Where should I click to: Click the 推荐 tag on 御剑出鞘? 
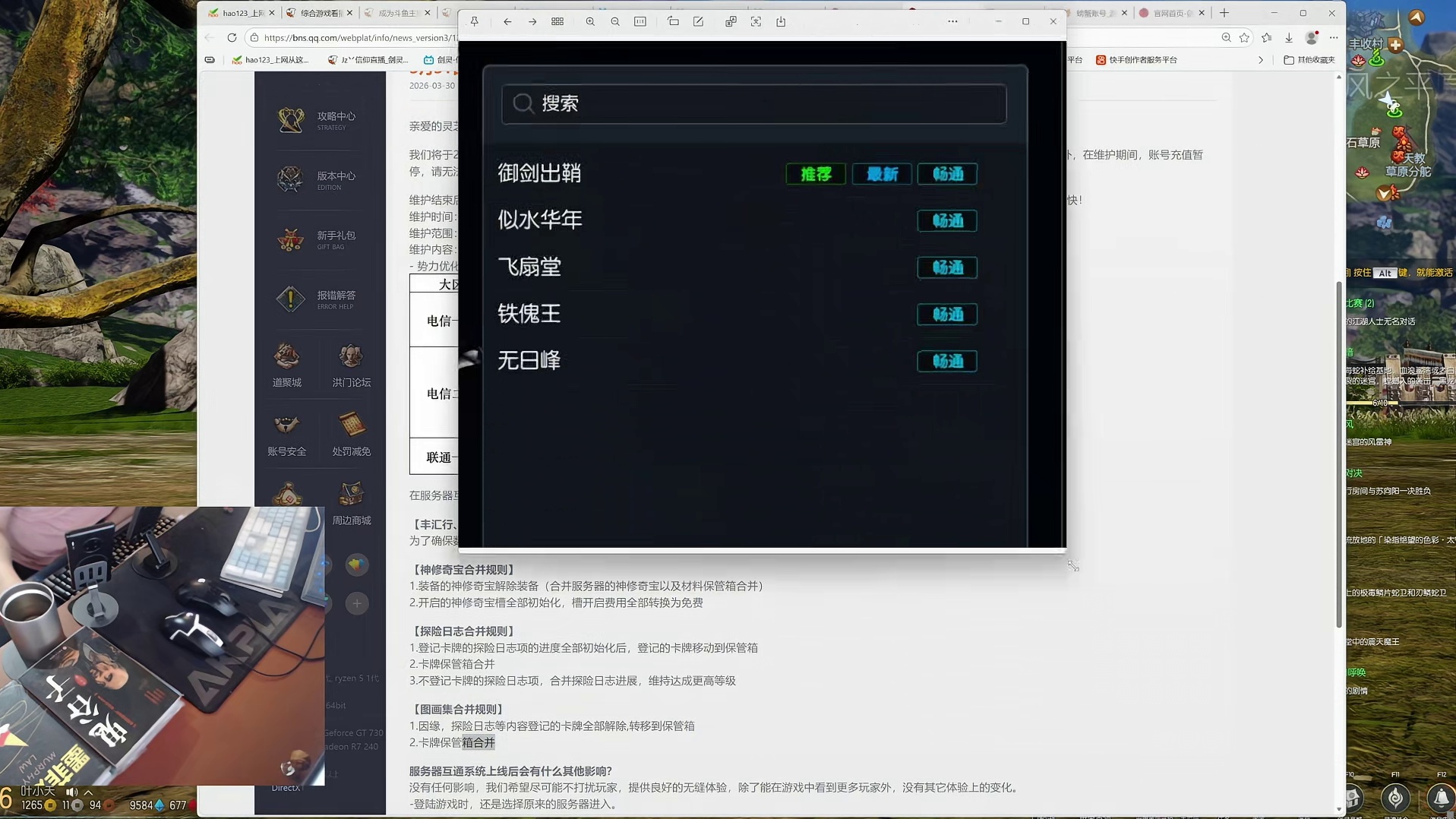(x=816, y=174)
